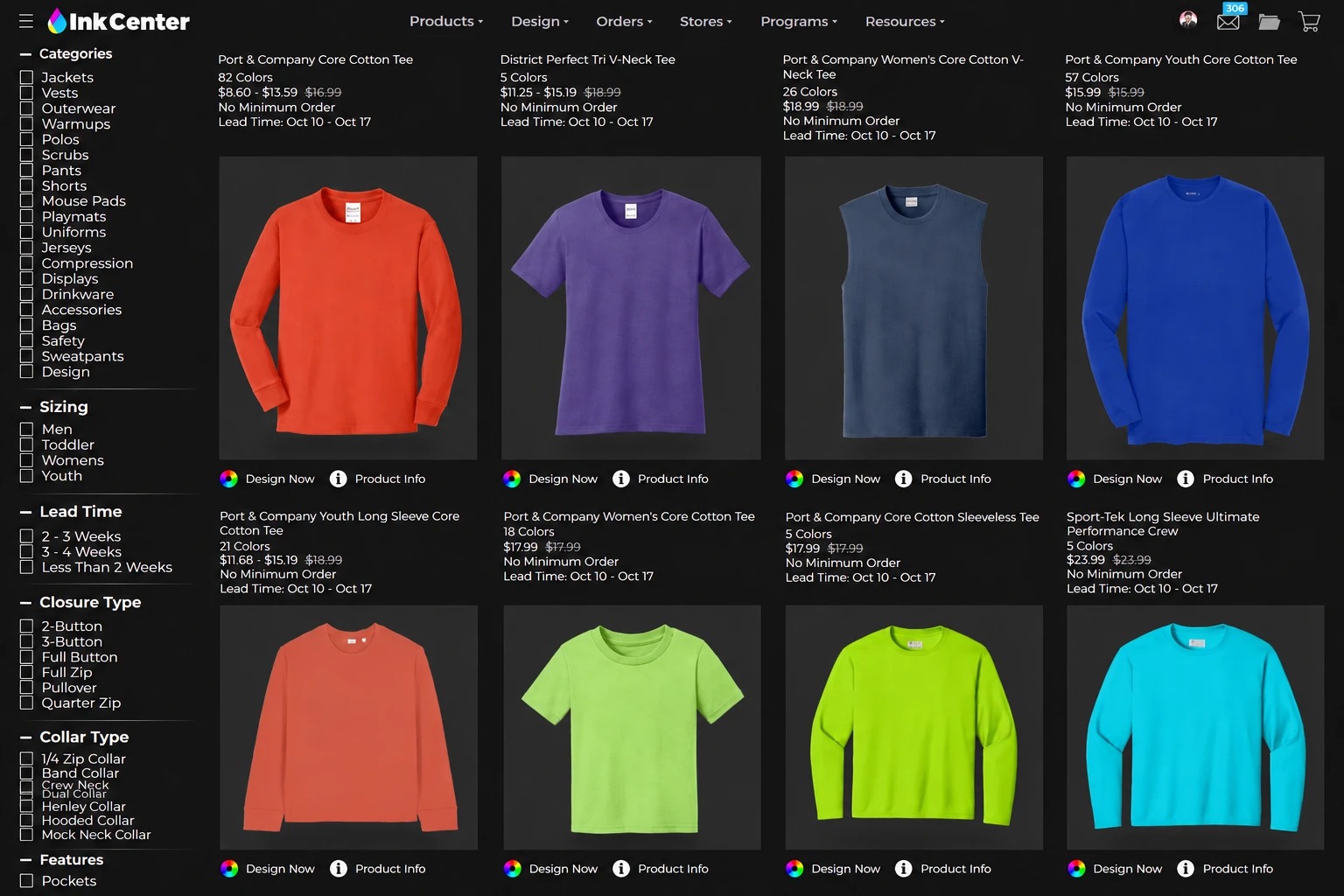Image resolution: width=1344 pixels, height=896 pixels.
Task: Open District Perfect Tri V-Neck Tee link
Action: [588, 59]
